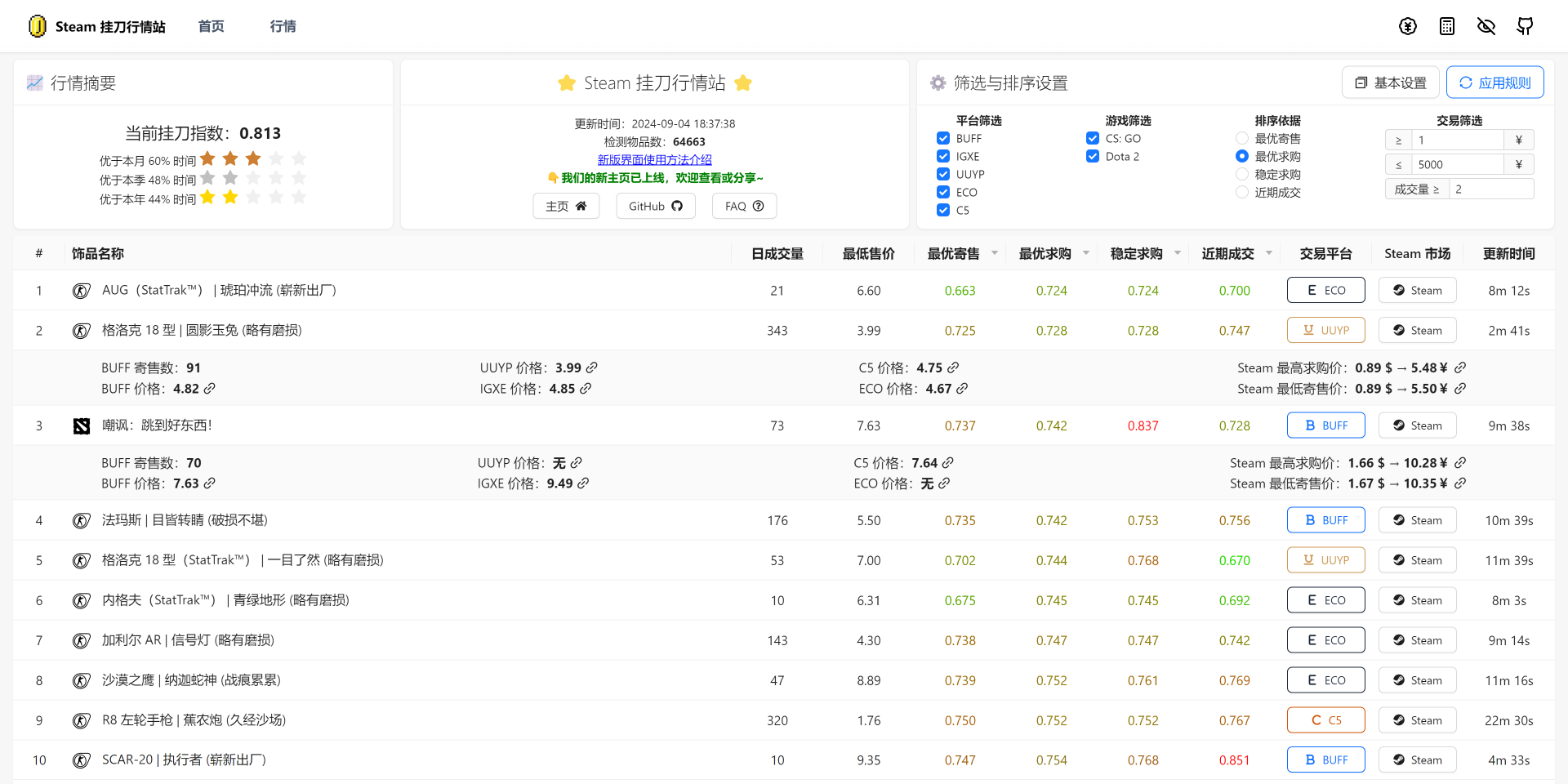The image size is (1568, 784).
Task: Open filter arrow on 最优寄售 column
Action: 995,253
